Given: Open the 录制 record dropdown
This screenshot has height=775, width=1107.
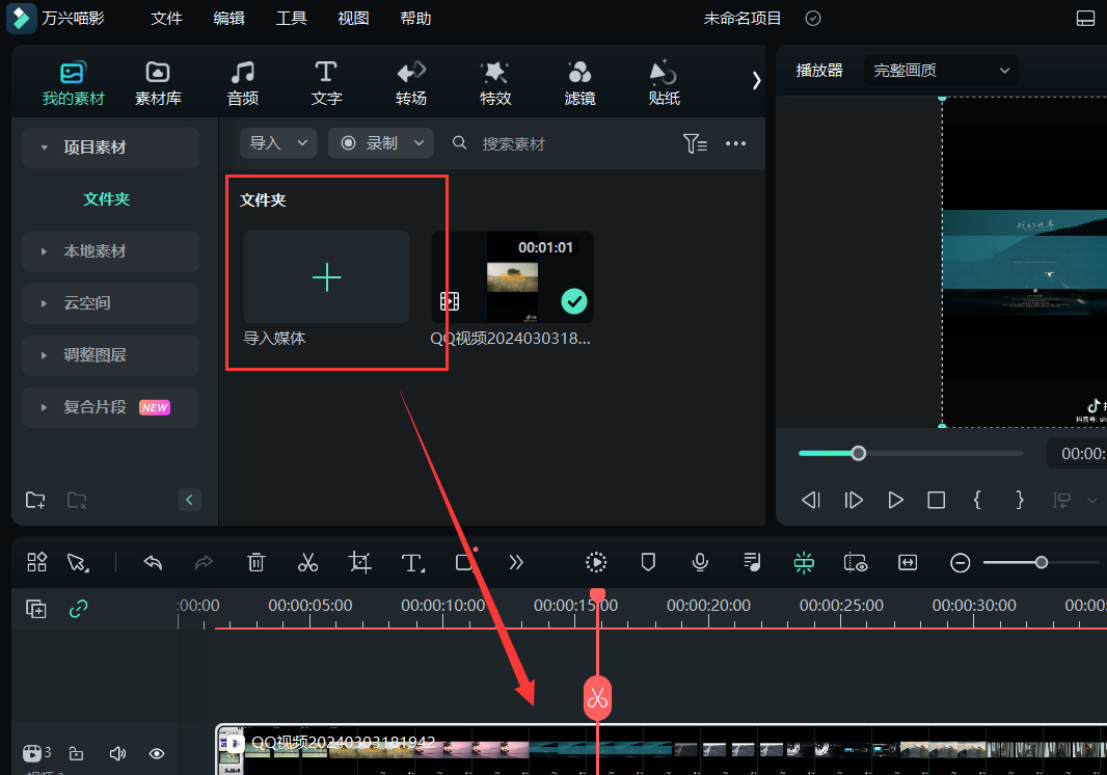Looking at the screenshot, I should [x=381, y=143].
